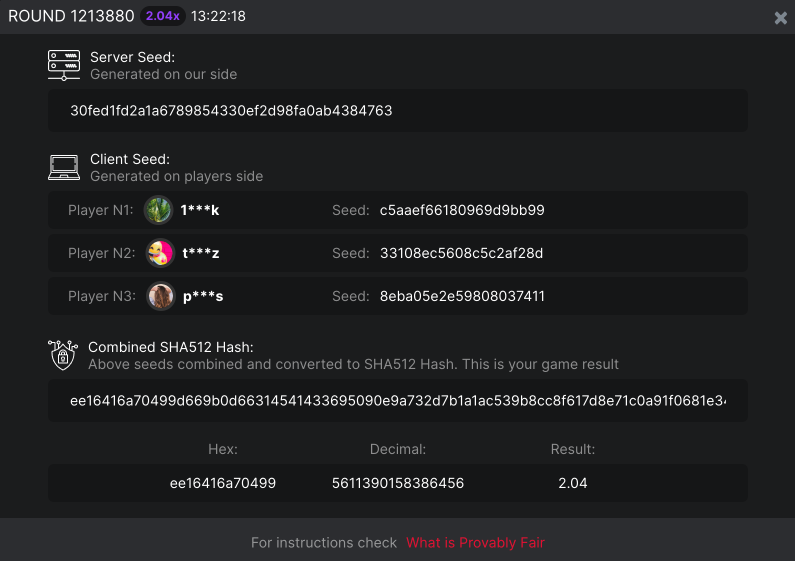795x561 pixels.
Task: Click the Generated on our side subtitle
Action: tap(164, 75)
